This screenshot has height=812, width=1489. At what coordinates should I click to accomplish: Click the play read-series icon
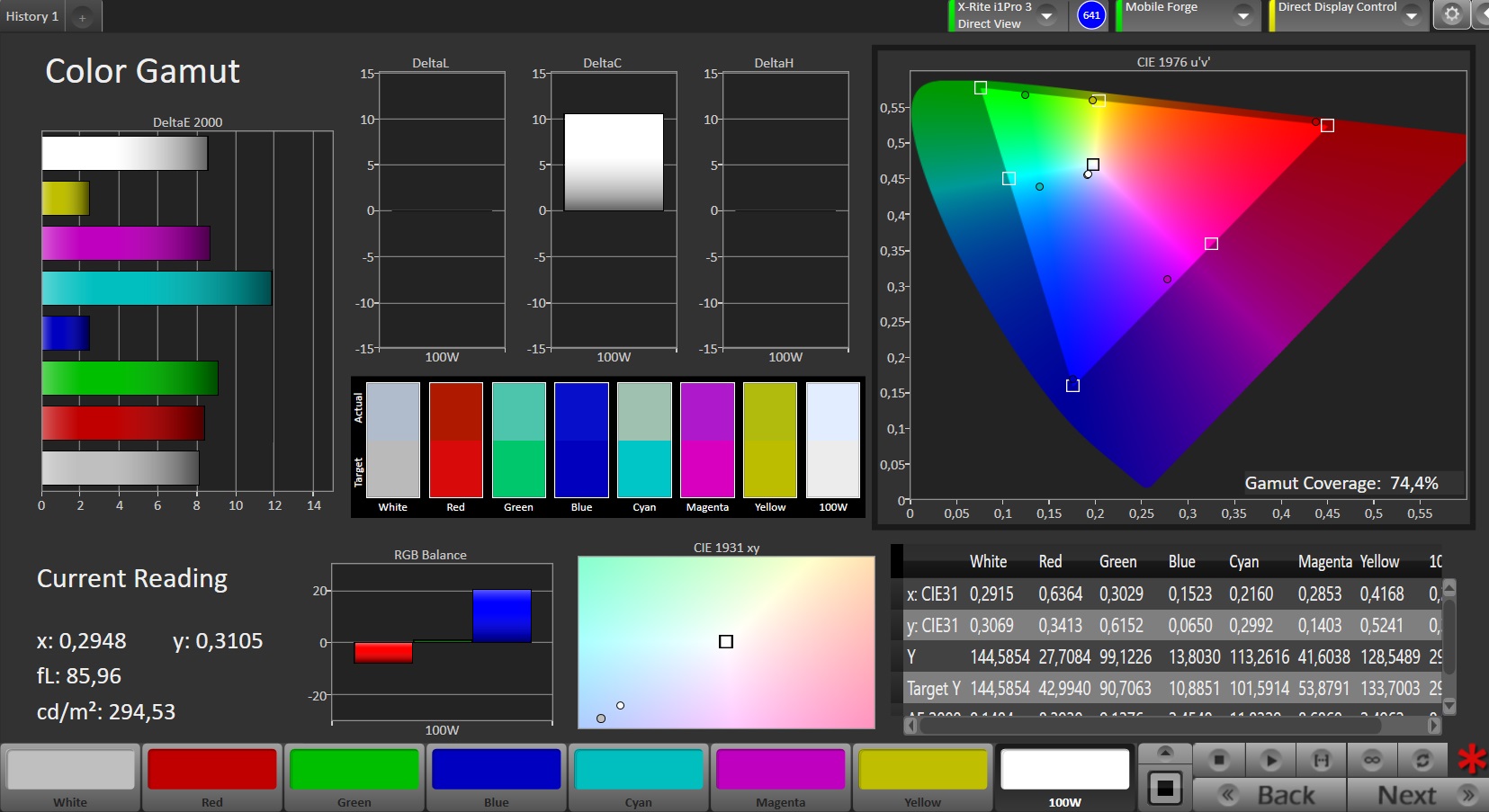tap(1270, 761)
